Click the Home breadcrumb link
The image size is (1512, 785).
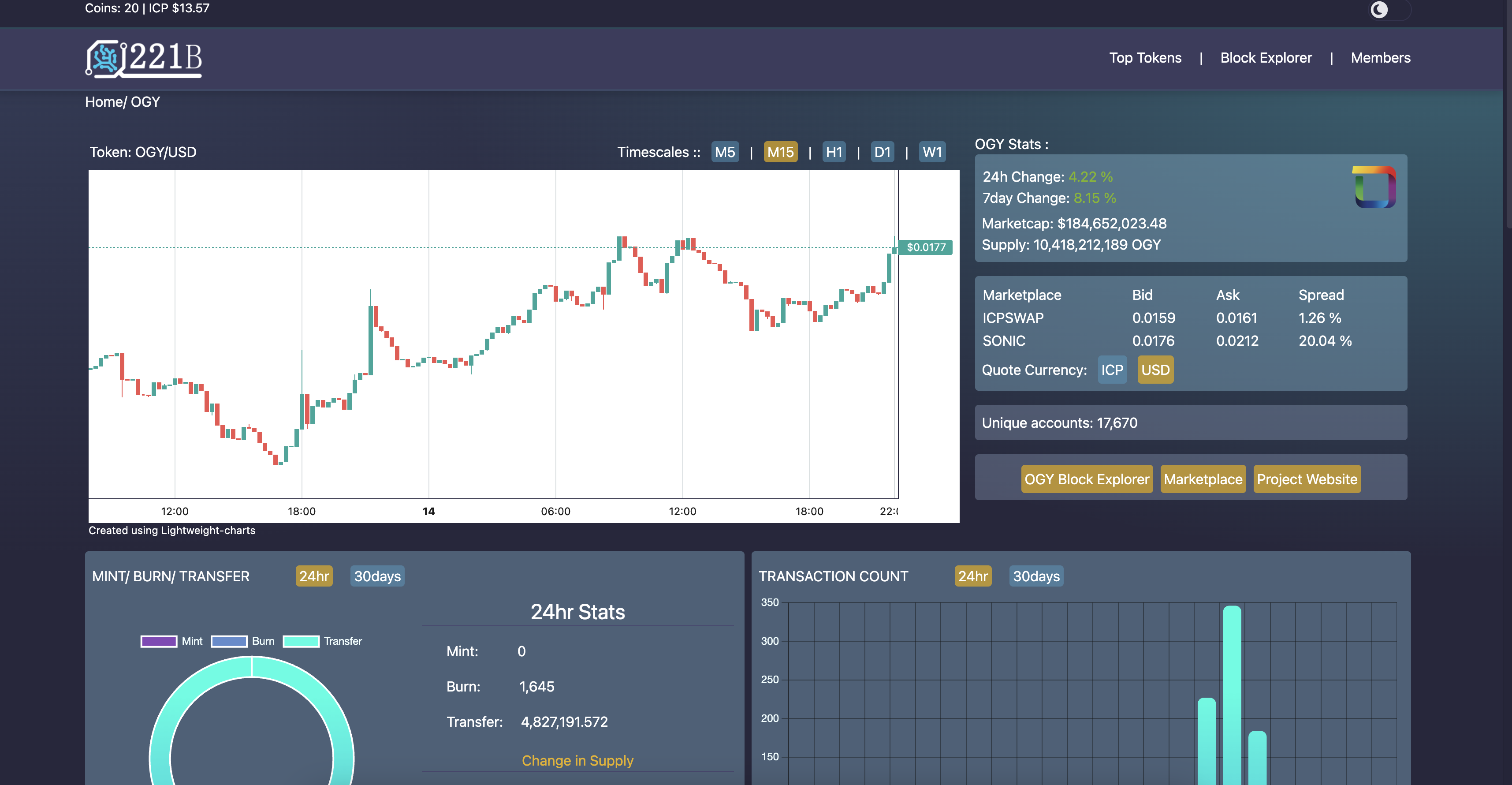[103, 101]
